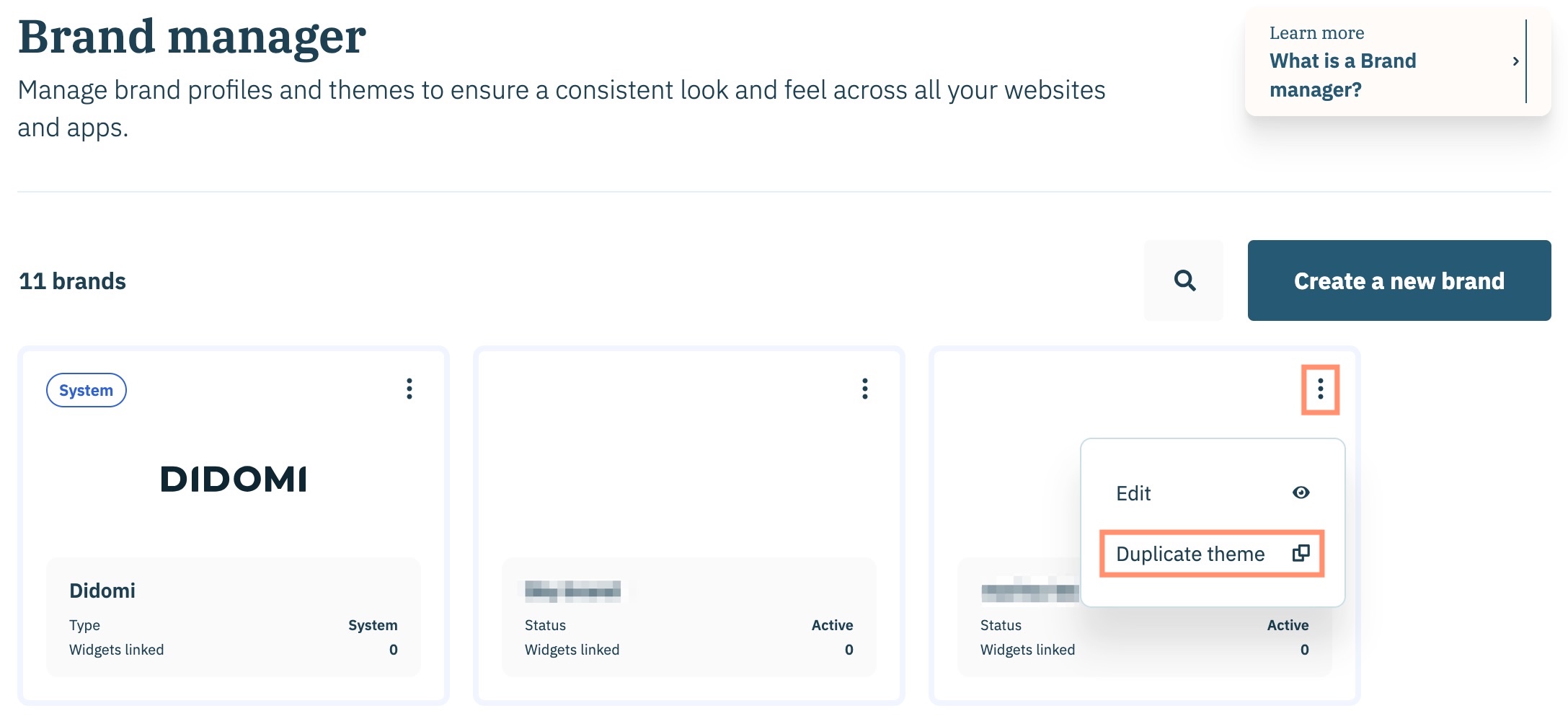The image size is (1568, 716).
Task: Click the DIDOMI logo image
Action: (x=234, y=479)
